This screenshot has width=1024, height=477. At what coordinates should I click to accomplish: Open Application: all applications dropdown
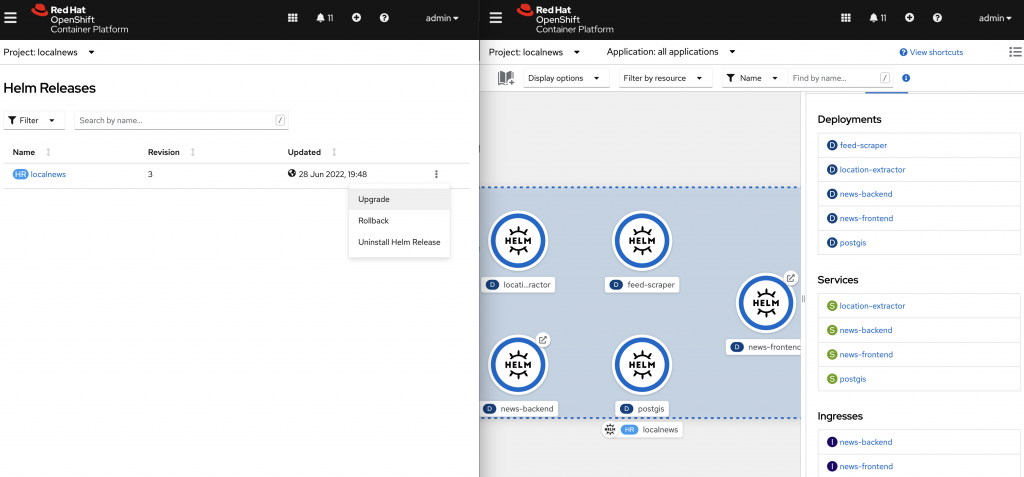click(671, 52)
